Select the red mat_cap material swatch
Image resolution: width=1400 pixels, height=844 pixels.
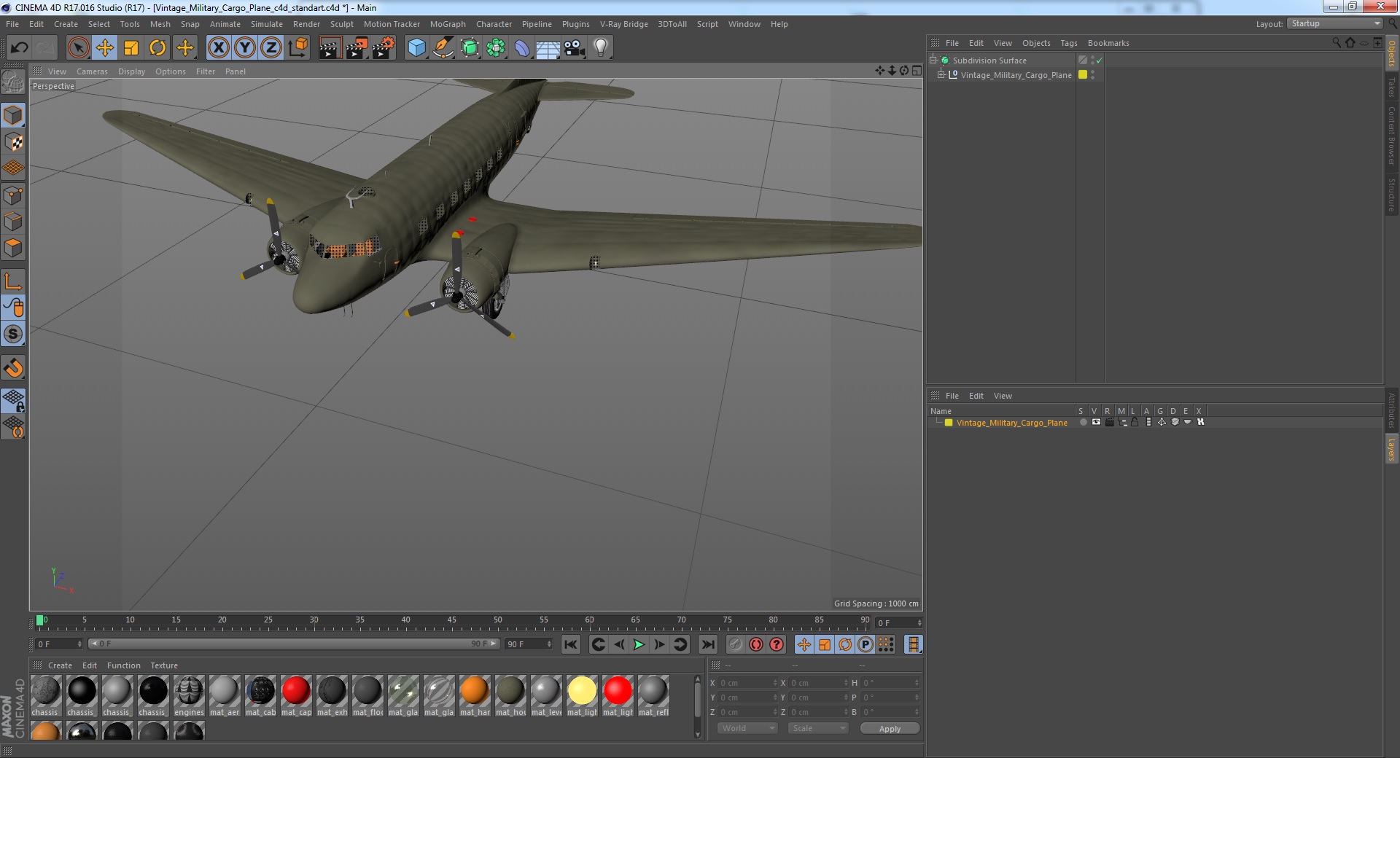point(296,691)
